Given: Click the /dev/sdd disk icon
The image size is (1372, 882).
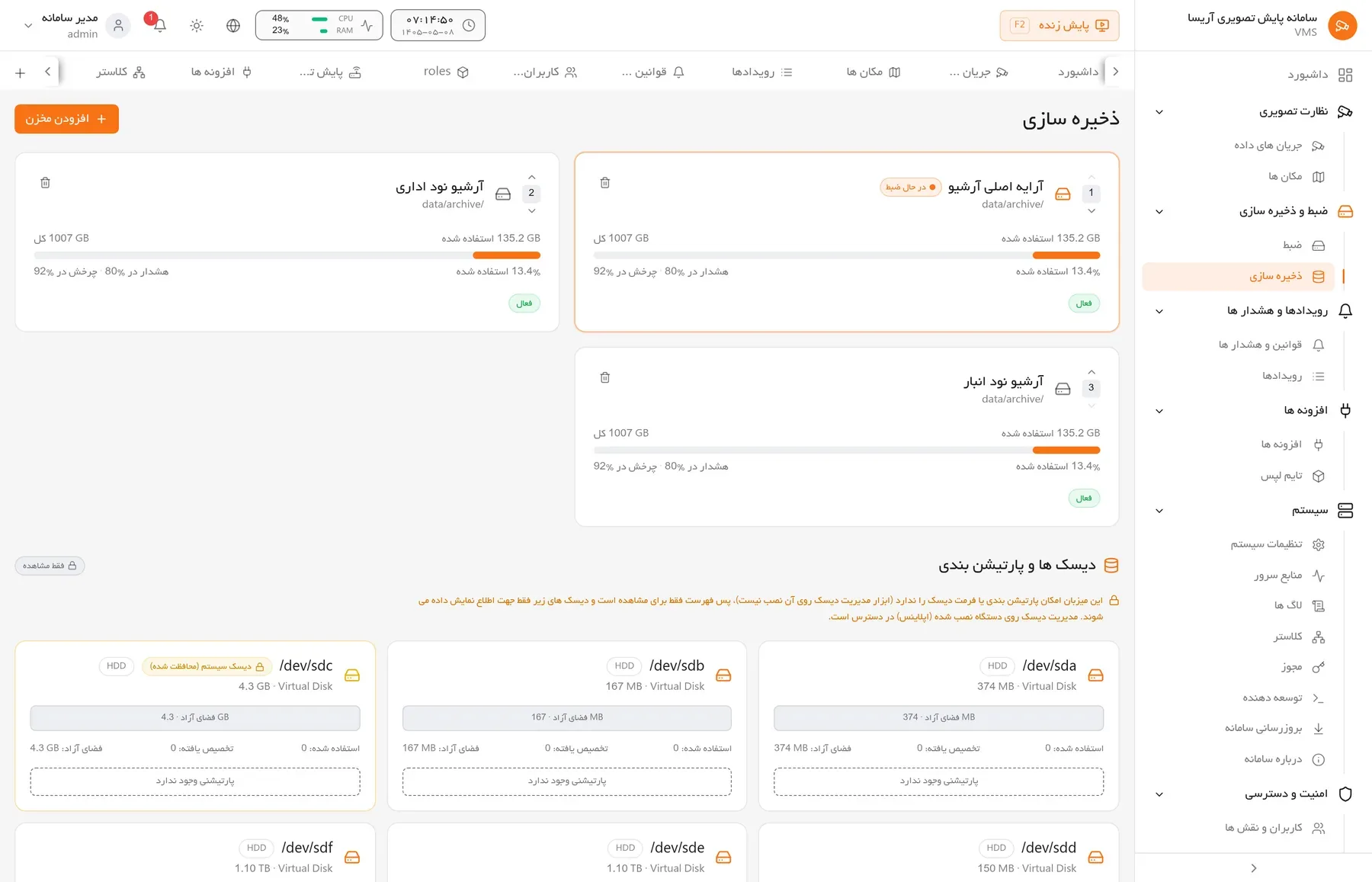Looking at the screenshot, I should tap(1095, 858).
